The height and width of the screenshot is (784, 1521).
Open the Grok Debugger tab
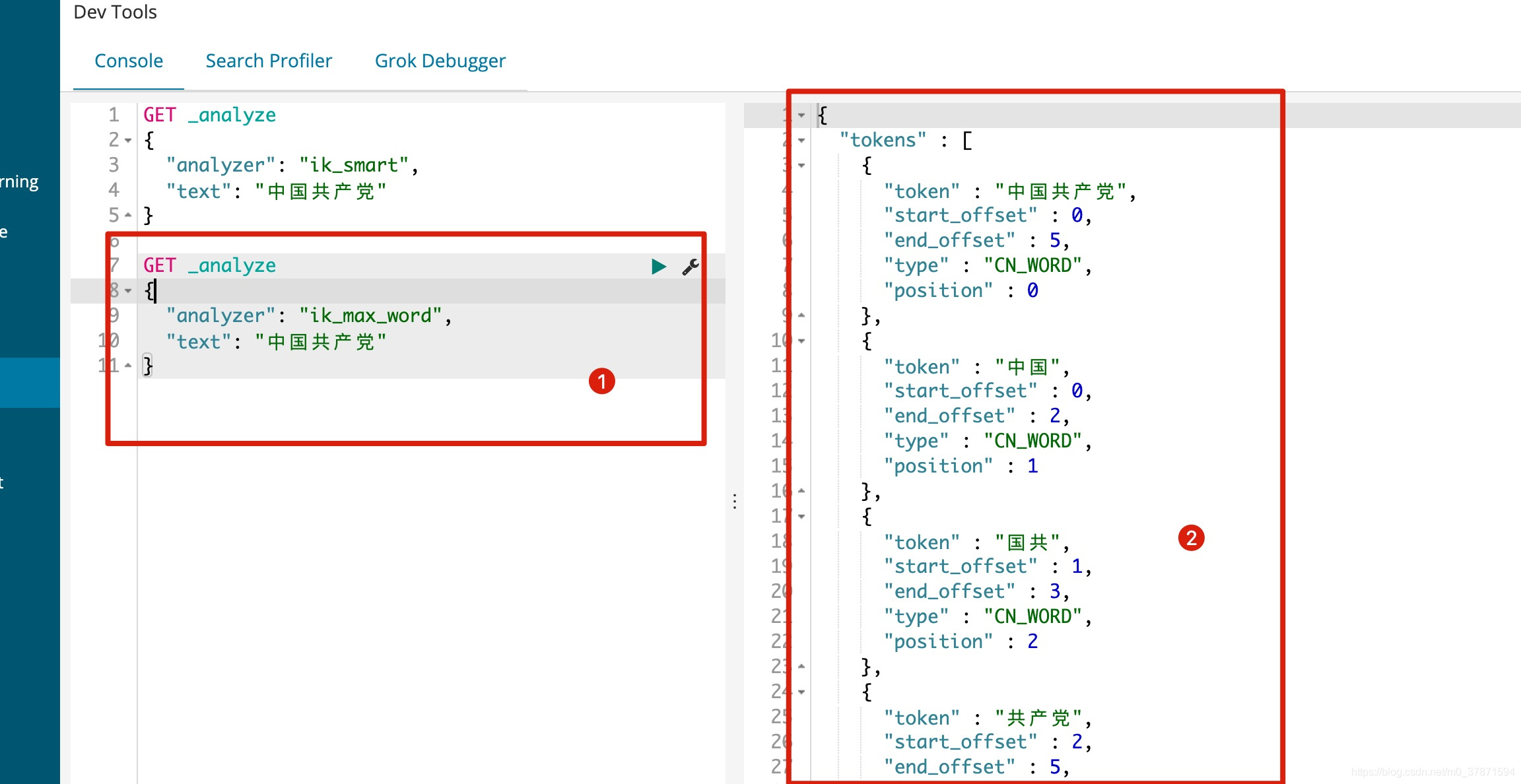tap(440, 61)
